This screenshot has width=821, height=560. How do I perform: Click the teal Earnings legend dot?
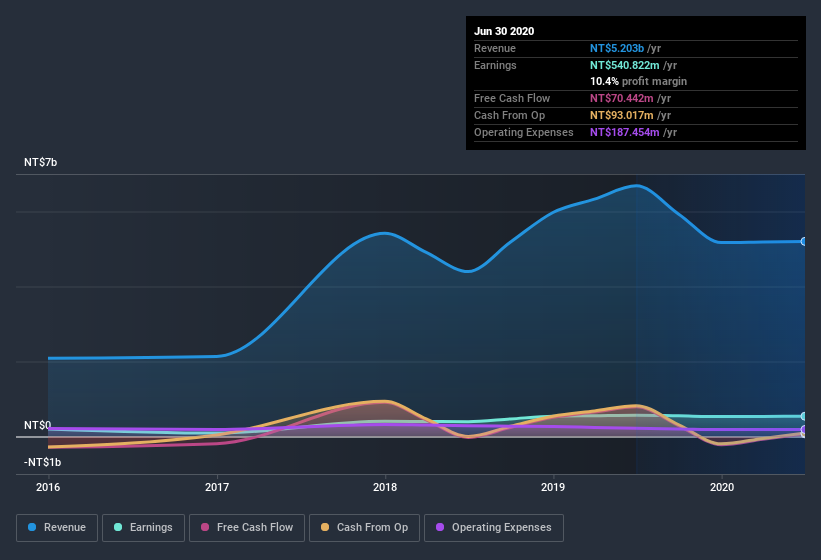(x=118, y=527)
